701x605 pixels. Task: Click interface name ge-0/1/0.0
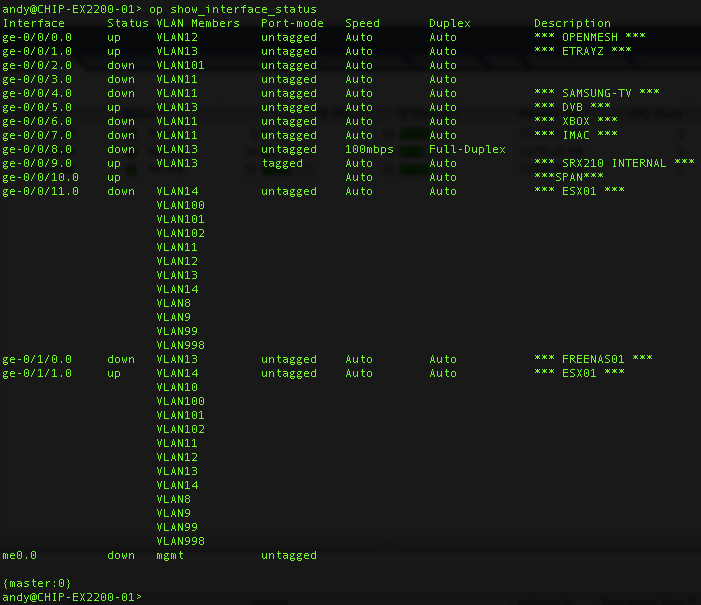click(37, 360)
